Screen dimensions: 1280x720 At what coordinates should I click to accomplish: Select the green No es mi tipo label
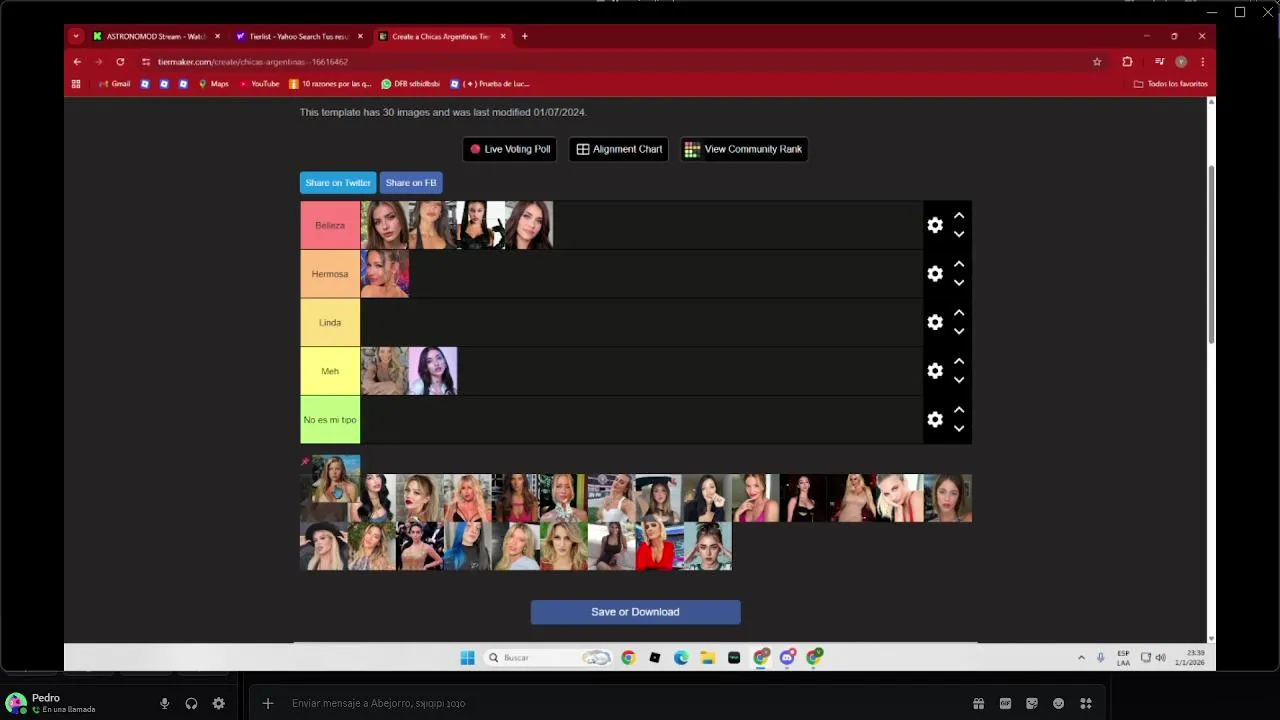click(330, 420)
